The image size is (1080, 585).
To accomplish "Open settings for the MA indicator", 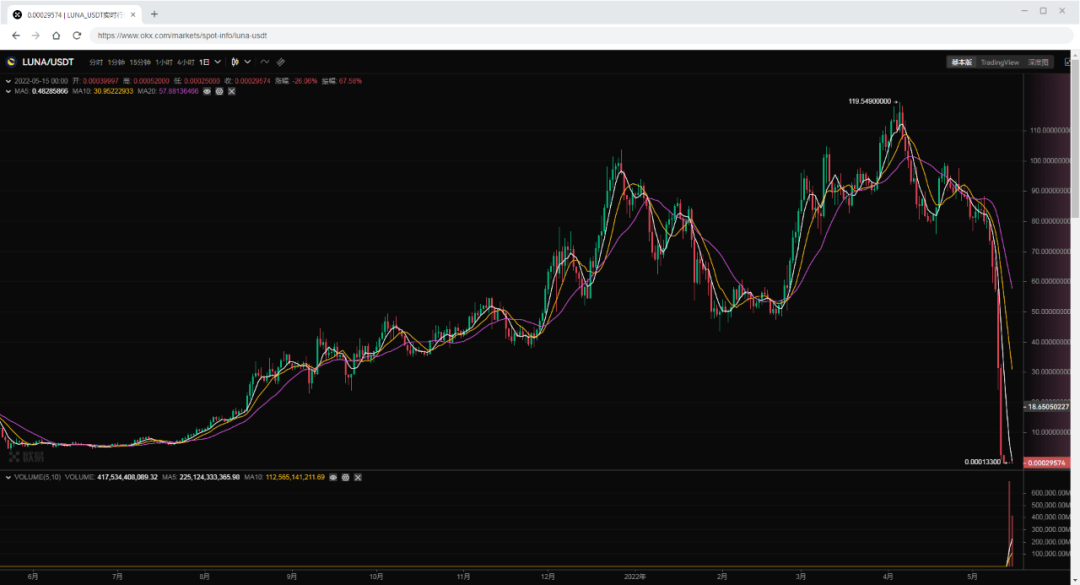I will tap(219, 91).
